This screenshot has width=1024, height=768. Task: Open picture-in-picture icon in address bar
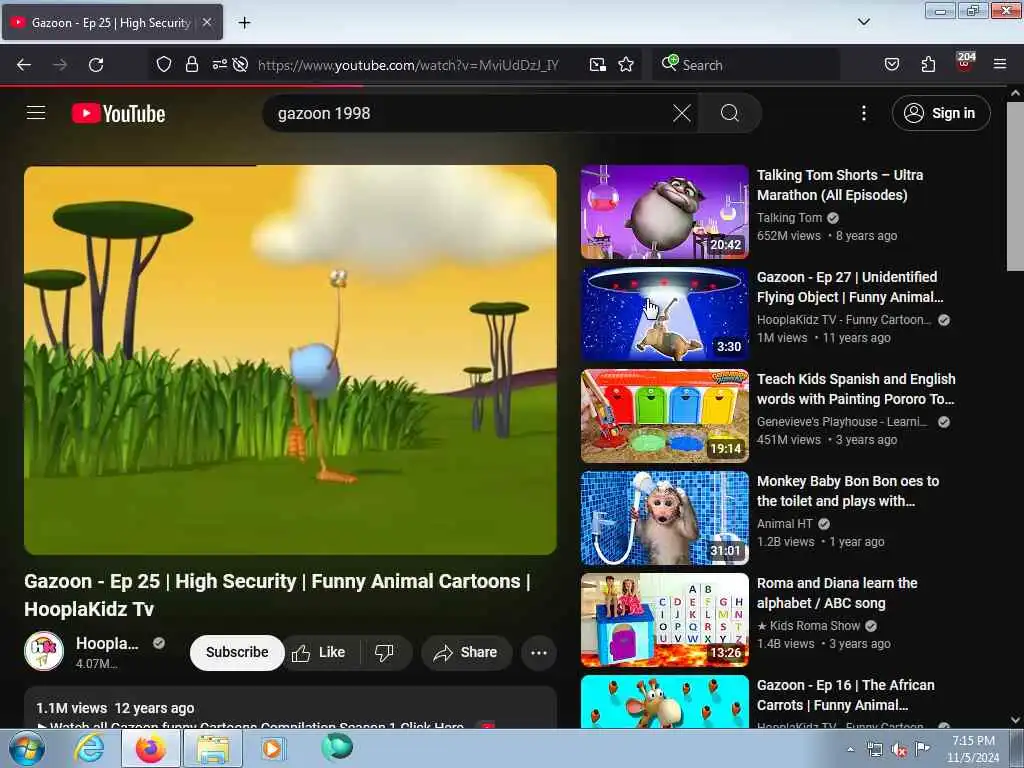tap(597, 65)
